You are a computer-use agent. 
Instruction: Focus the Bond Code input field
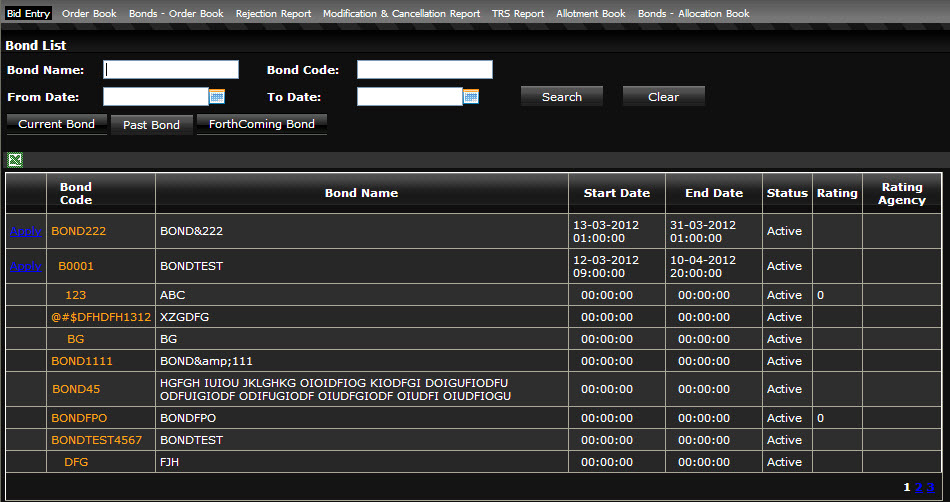(x=425, y=70)
